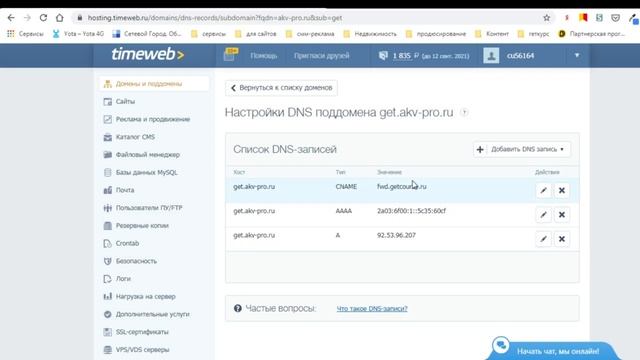This screenshot has width=640, height=360.
Task: Open Пригласи друзей in header
Action: point(322,56)
